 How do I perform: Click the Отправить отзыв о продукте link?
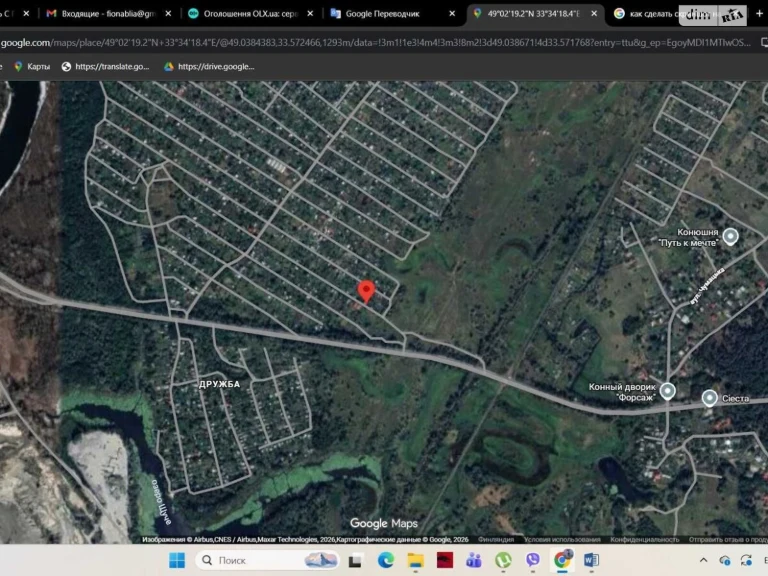point(728,539)
